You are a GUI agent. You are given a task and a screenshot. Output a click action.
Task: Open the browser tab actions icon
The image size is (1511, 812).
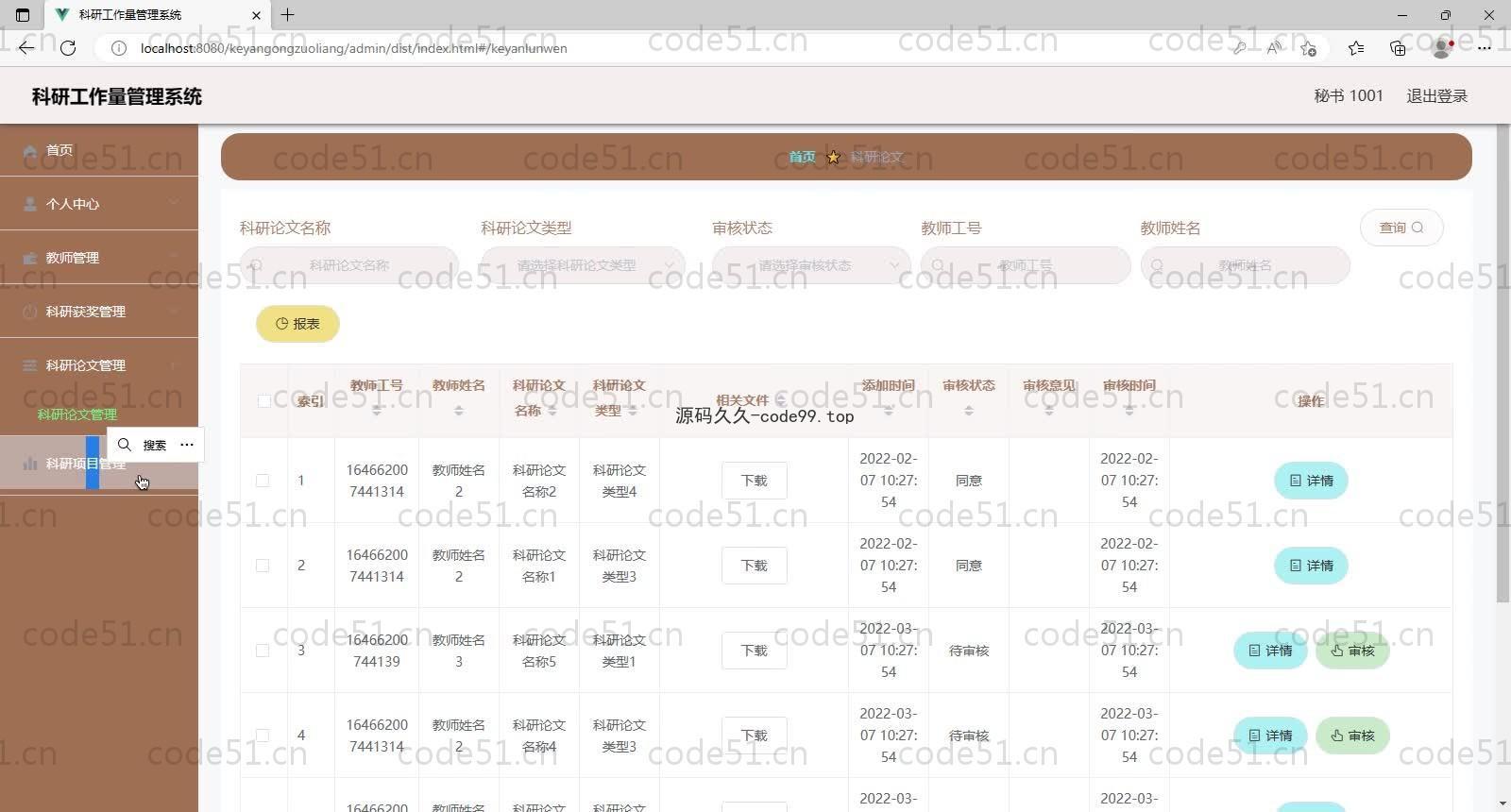coord(23,15)
